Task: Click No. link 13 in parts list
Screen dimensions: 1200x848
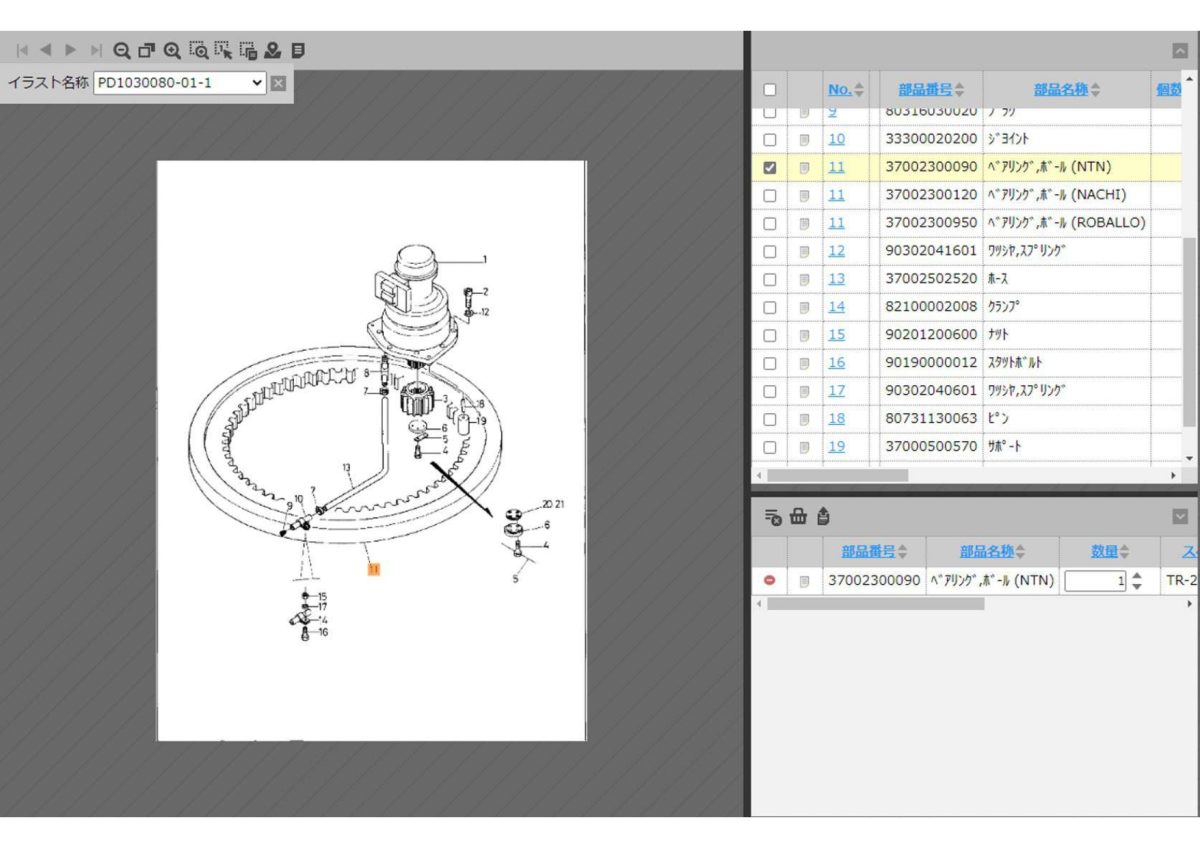Action: tap(836, 279)
